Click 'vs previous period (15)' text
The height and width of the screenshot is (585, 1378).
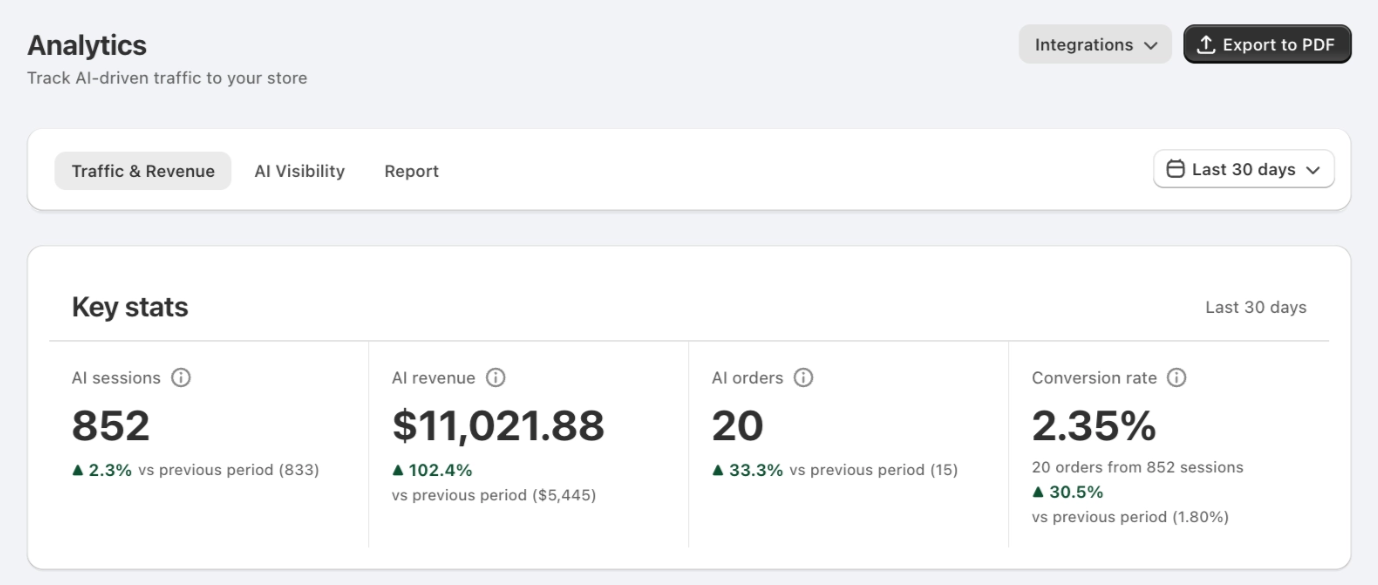point(874,470)
